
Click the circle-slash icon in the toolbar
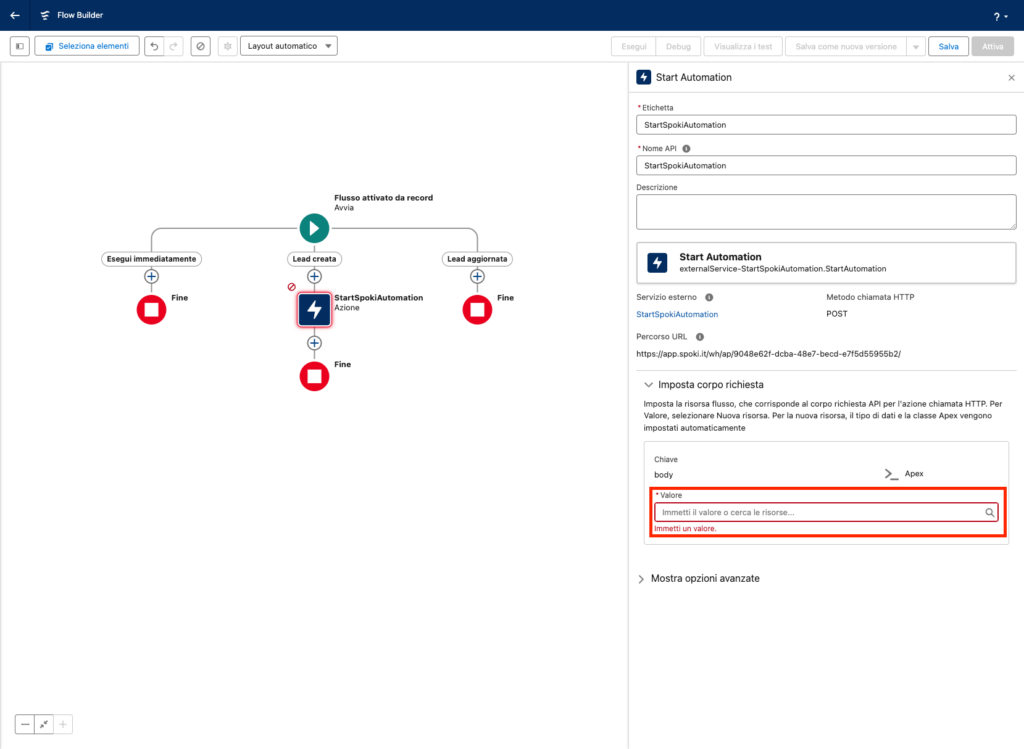[201, 46]
